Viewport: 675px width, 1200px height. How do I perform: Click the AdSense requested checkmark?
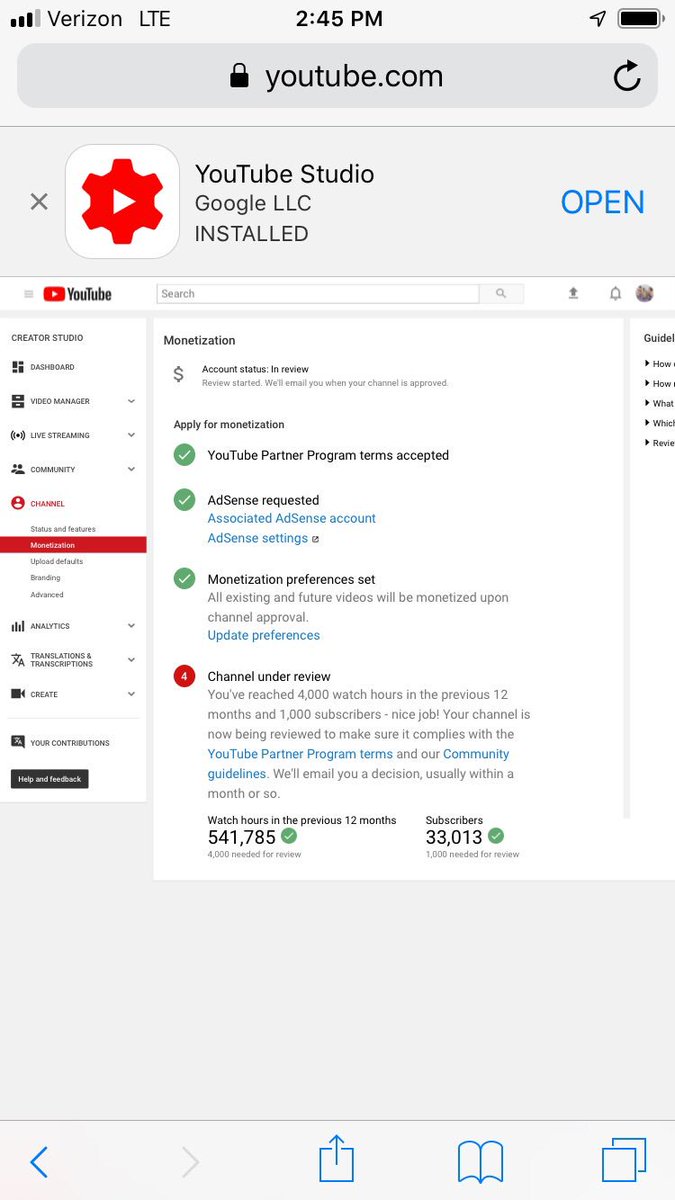(184, 500)
